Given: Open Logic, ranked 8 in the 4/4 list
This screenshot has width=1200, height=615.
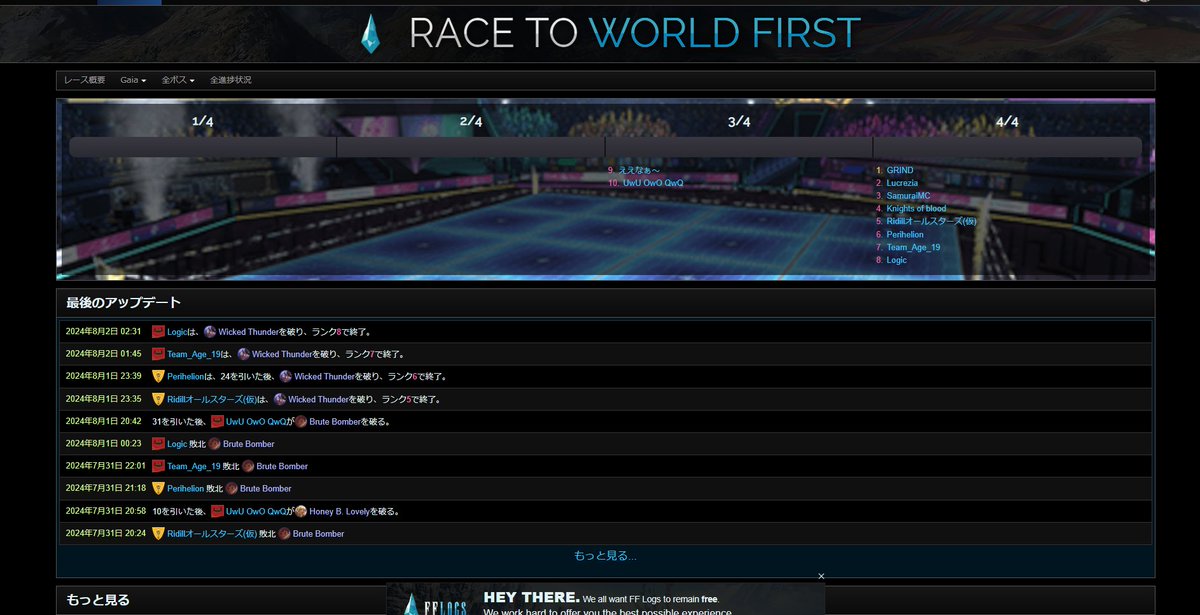Looking at the screenshot, I should point(897,260).
